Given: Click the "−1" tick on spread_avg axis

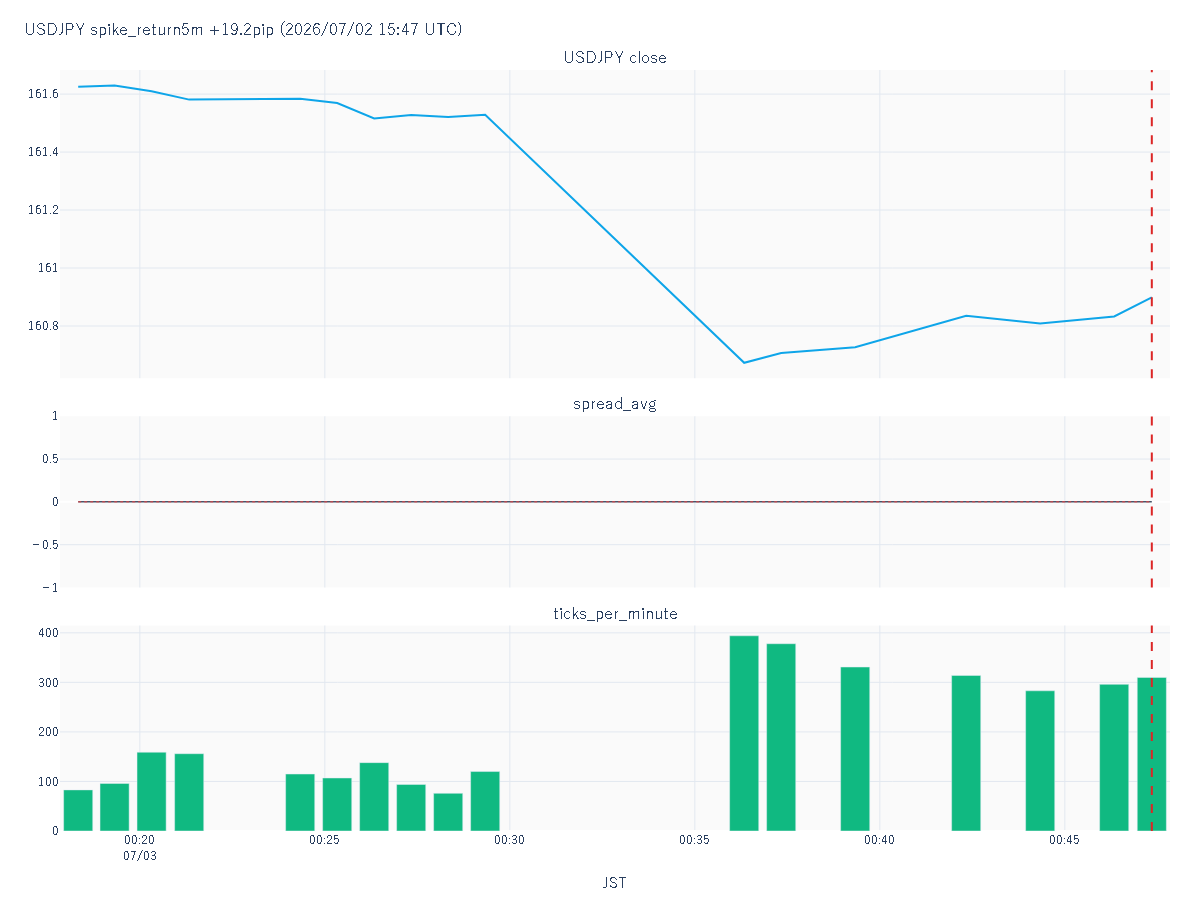Looking at the screenshot, I should point(50,588).
